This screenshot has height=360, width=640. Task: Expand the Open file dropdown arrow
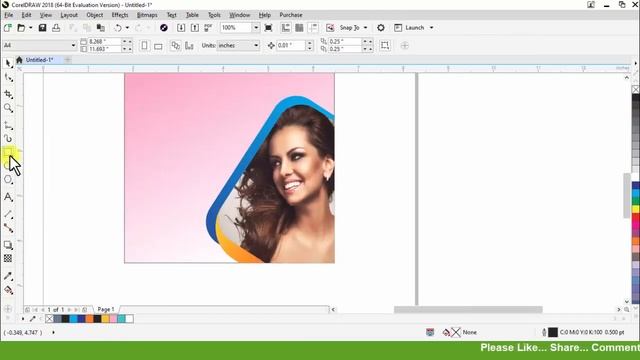point(31,28)
